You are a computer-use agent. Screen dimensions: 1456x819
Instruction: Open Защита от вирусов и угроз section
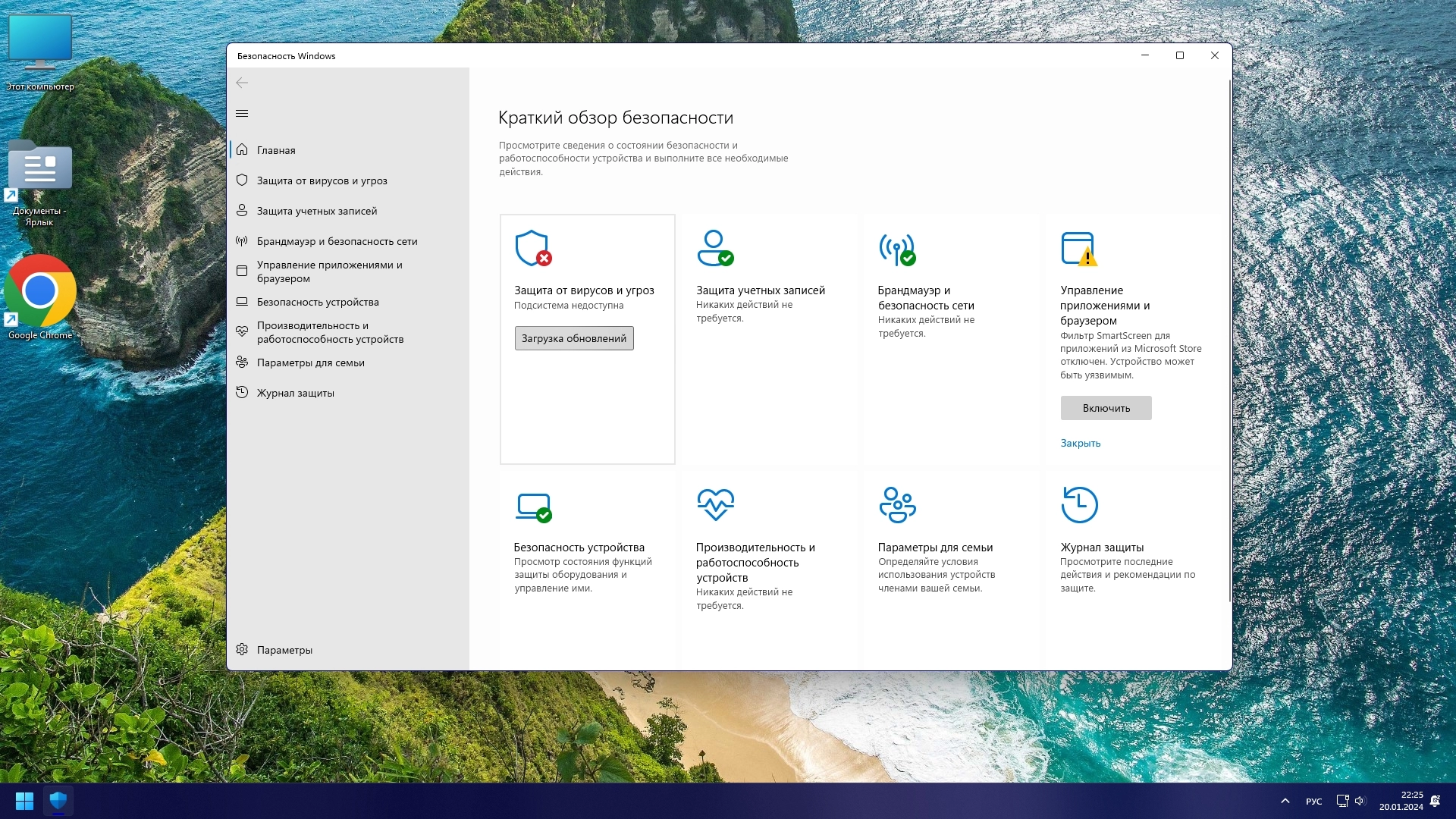point(322,180)
